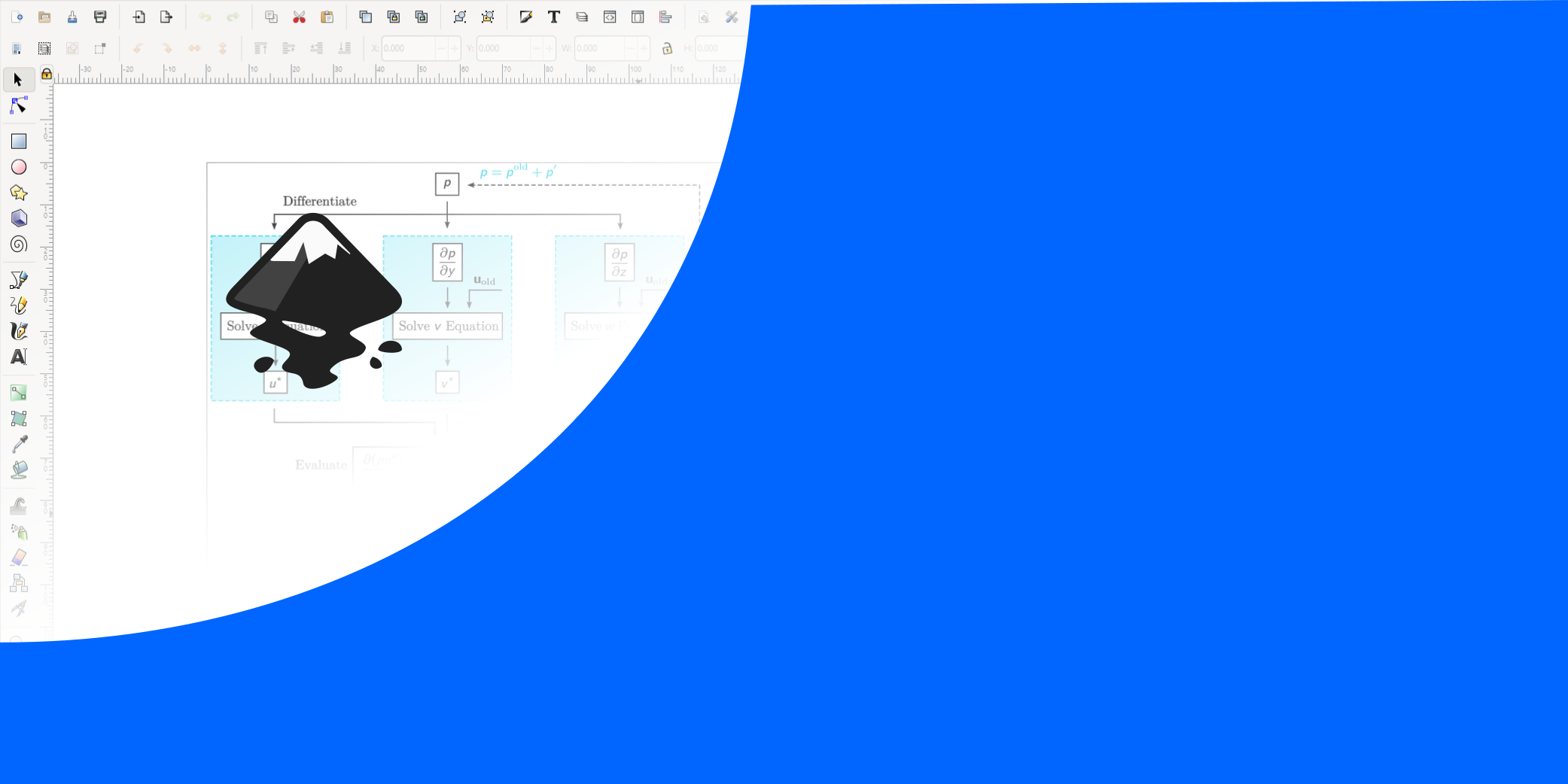The image size is (1568, 784).
Task: Select the Node editing tool
Action: click(18, 105)
